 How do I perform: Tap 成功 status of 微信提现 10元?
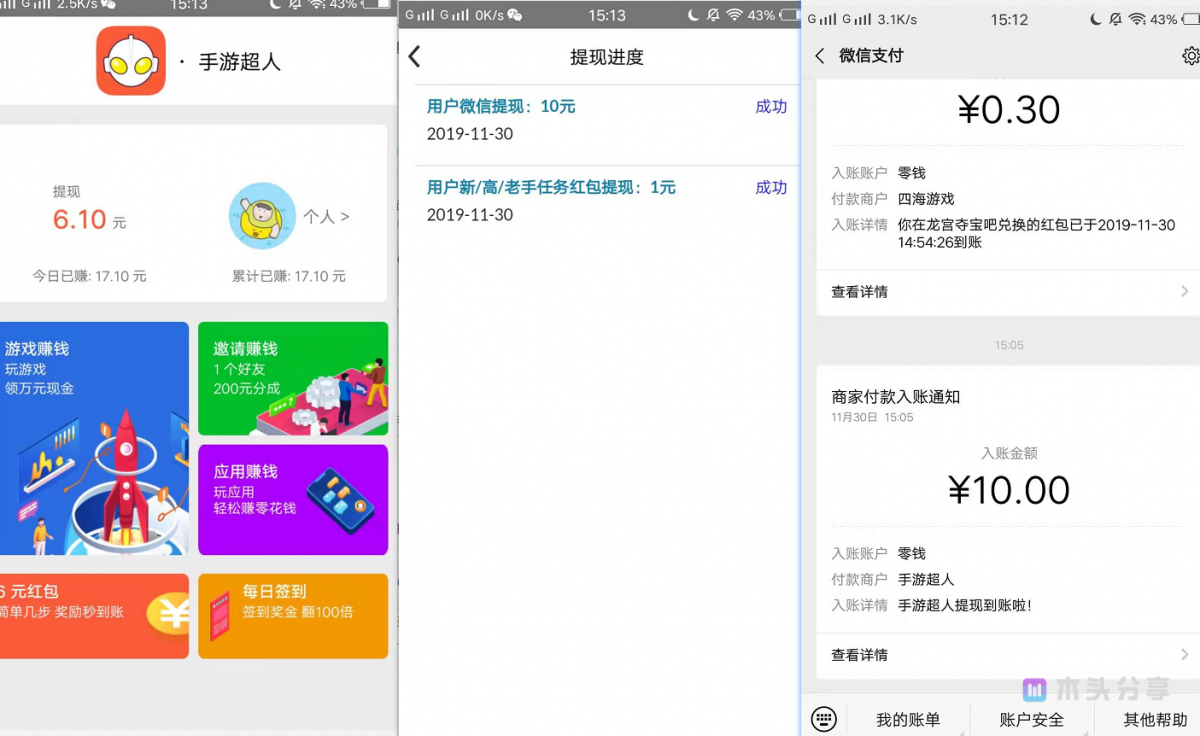coord(771,107)
